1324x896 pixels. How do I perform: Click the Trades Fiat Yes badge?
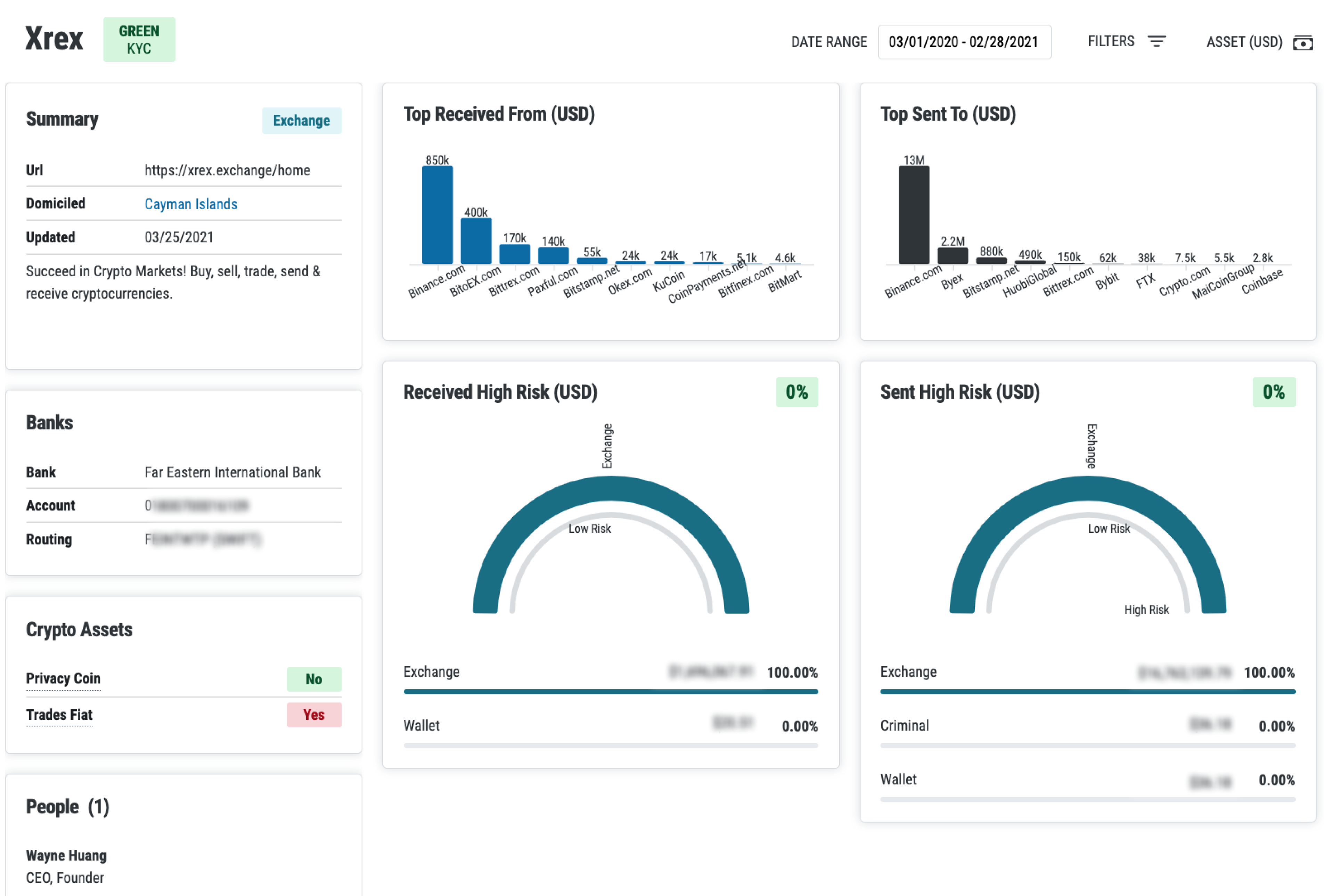(314, 715)
